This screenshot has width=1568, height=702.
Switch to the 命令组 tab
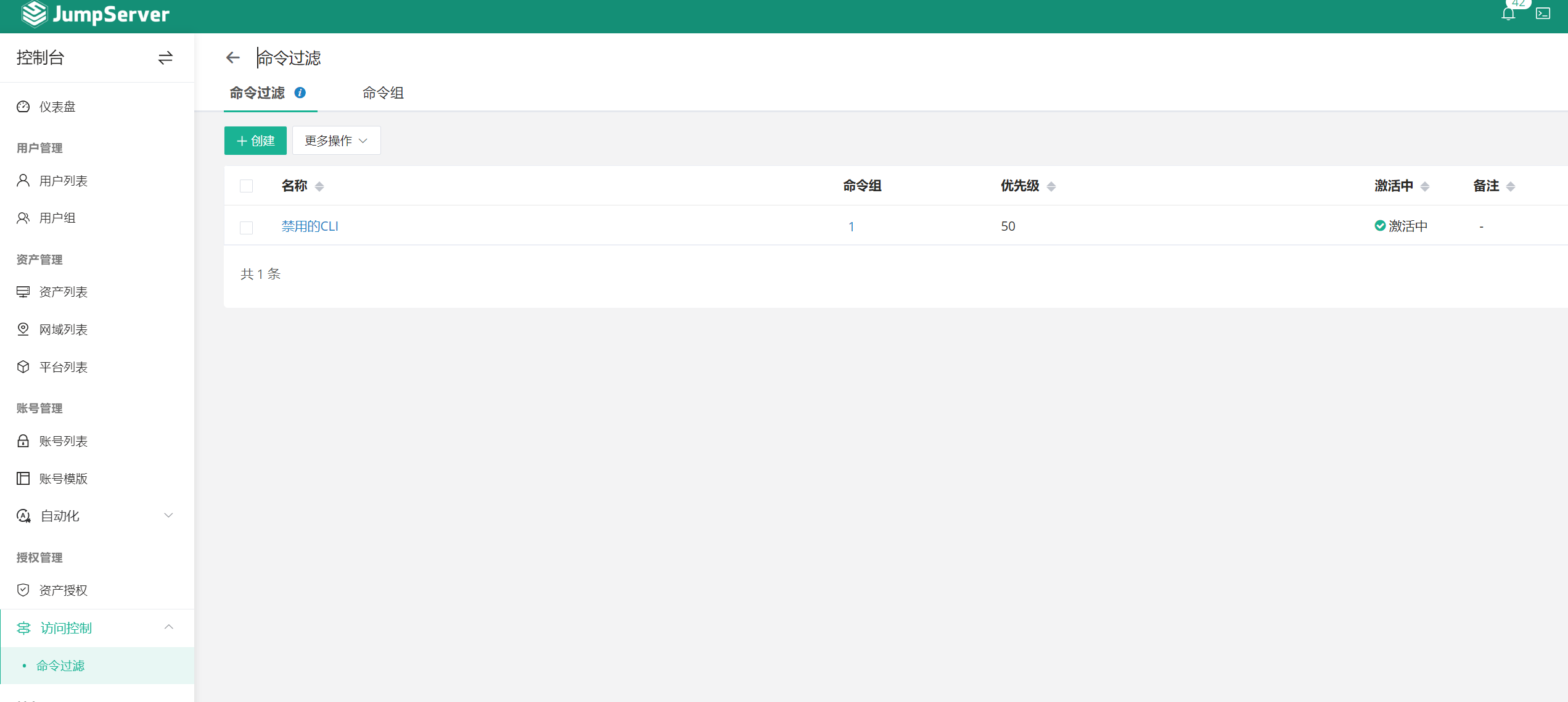coord(383,93)
